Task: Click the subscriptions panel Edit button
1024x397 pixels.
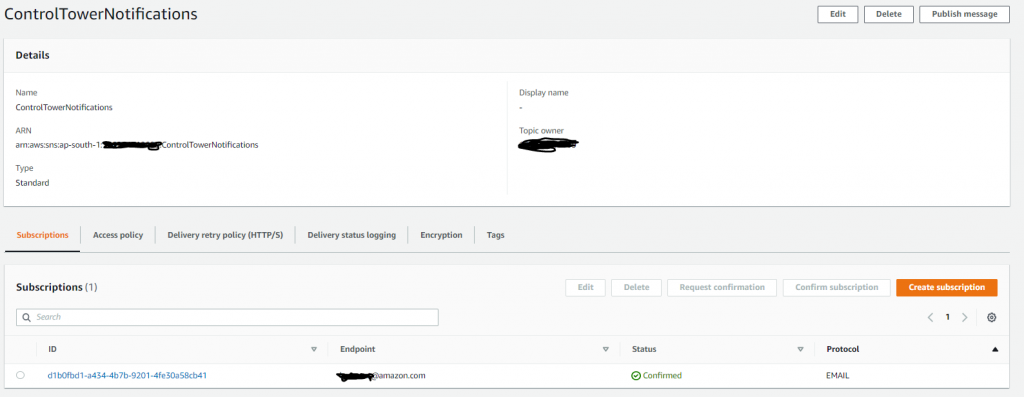Action: [x=585, y=287]
